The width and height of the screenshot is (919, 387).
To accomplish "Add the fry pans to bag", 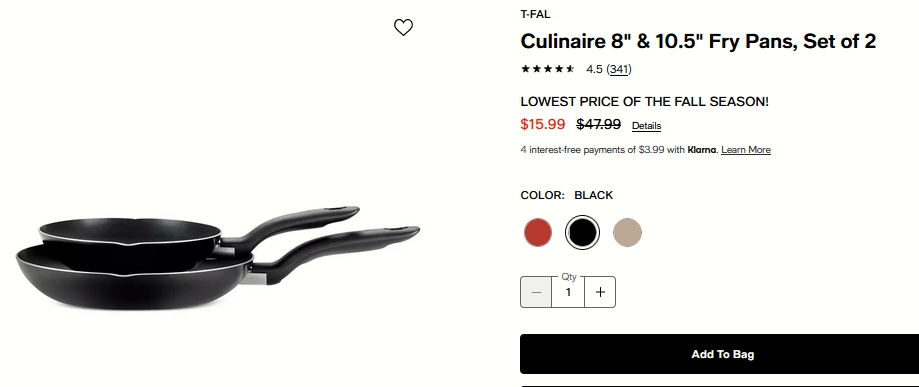I will [x=720, y=354].
